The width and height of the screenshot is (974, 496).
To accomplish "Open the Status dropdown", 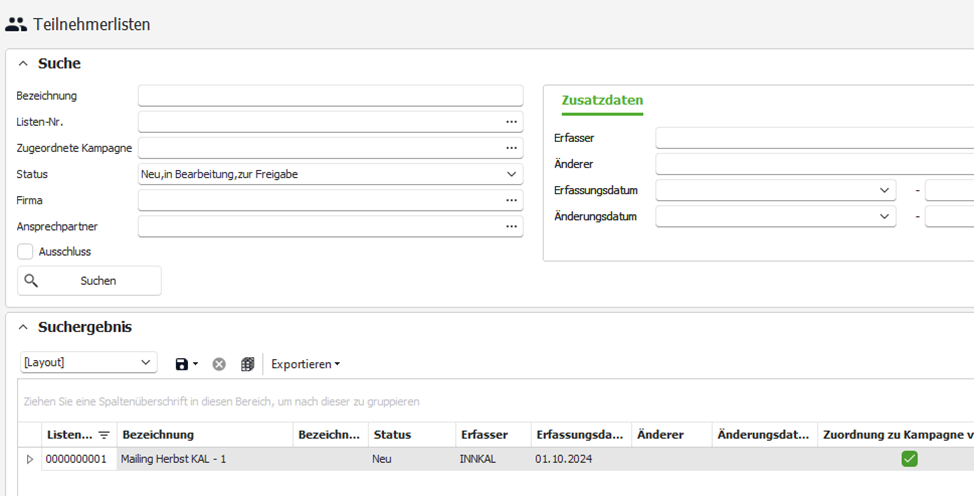I will click(512, 174).
